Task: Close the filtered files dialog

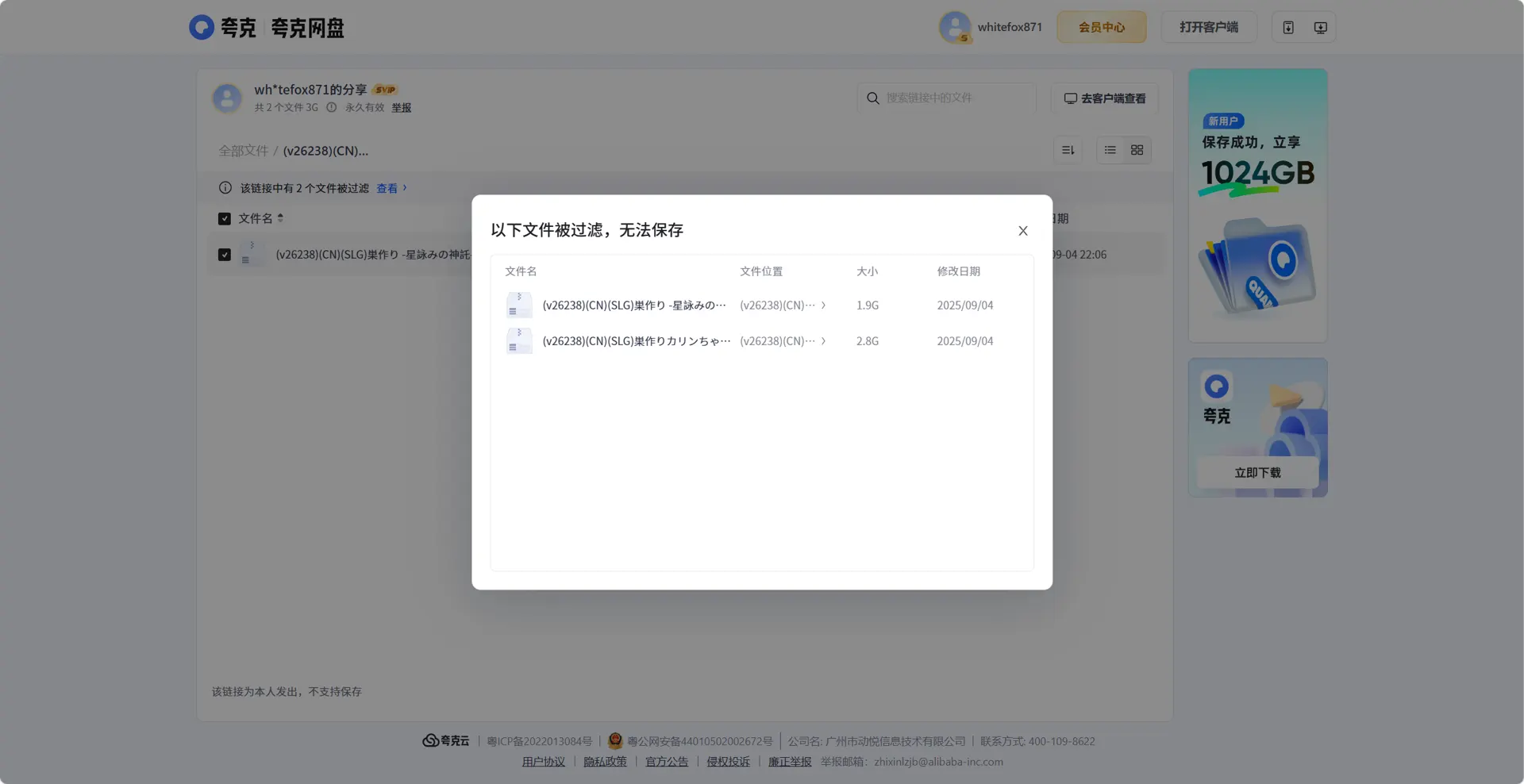Action: click(1023, 231)
